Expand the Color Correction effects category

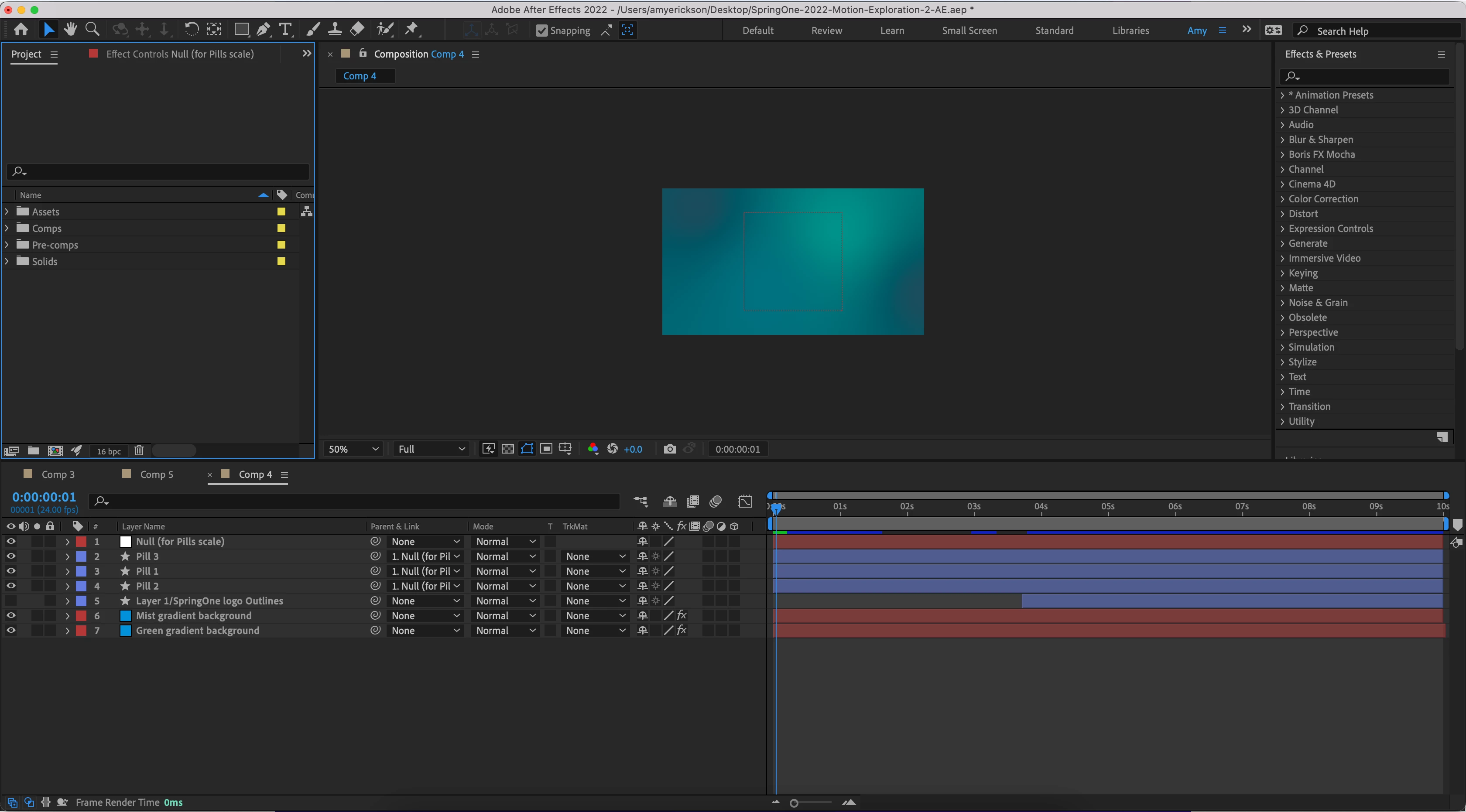[1282, 199]
